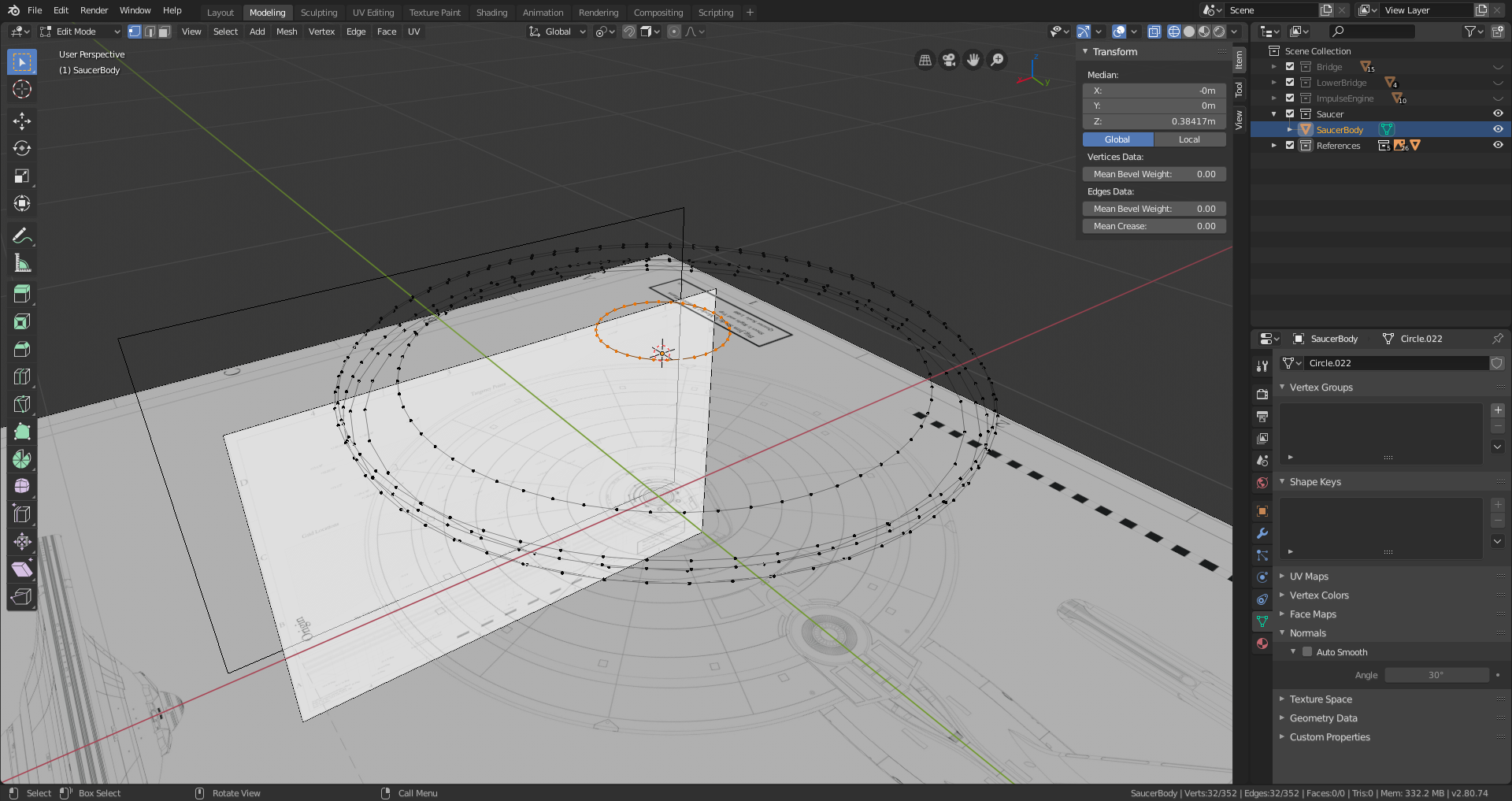Image resolution: width=1512 pixels, height=801 pixels.
Task: Activate the Scale tool
Action: coord(22,176)
